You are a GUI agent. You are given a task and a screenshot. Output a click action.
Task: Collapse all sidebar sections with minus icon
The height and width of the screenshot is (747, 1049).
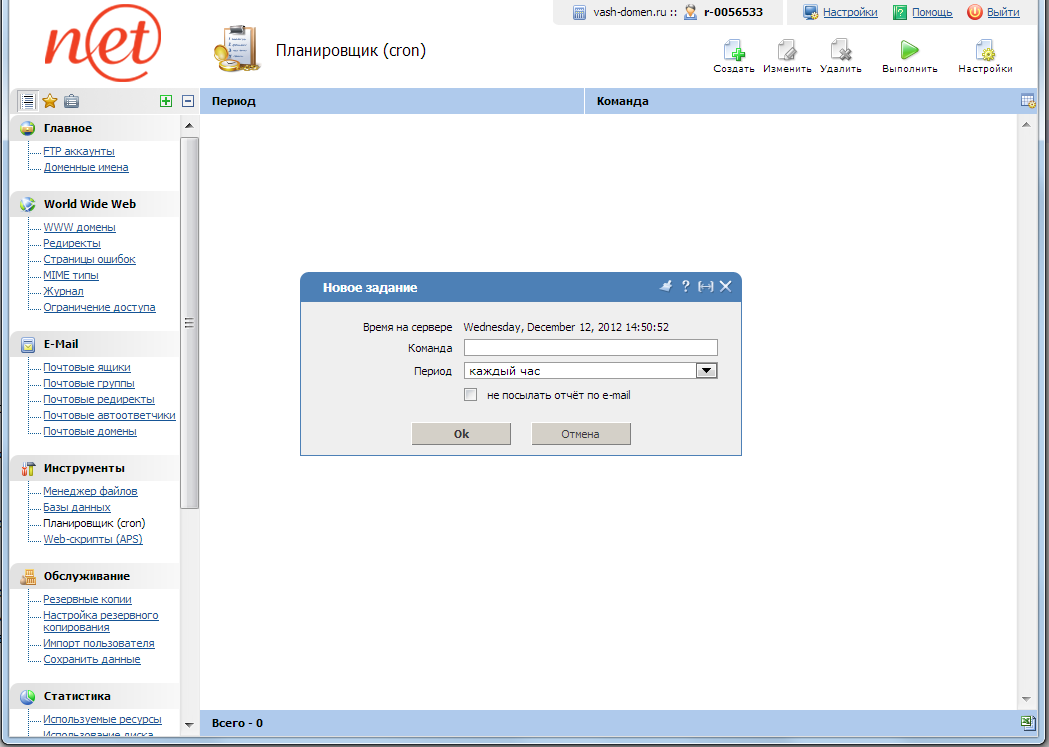coord(187,100)
